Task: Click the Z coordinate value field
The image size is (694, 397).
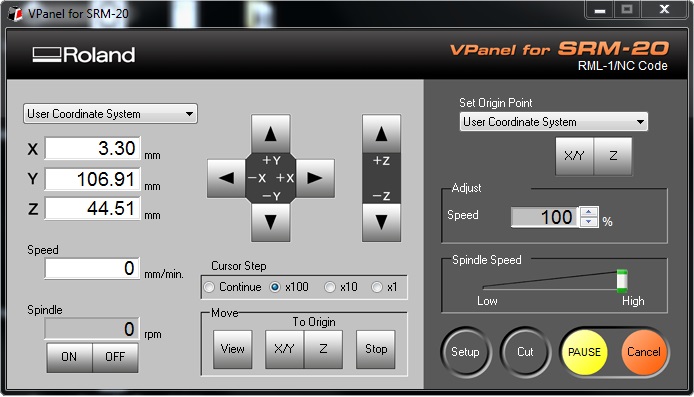Action: pyautogui.click(x=93, y=208)
